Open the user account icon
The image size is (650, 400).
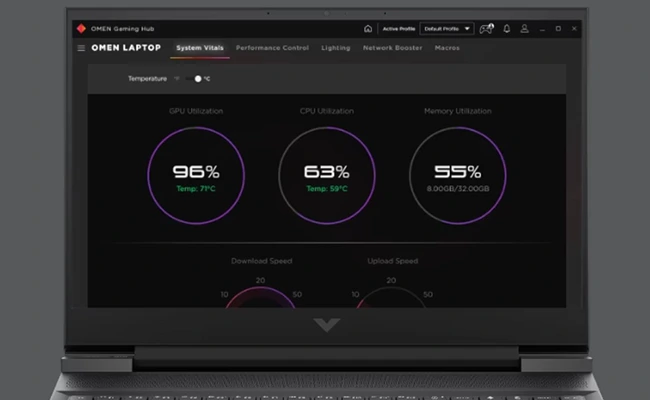pos(524,29)
